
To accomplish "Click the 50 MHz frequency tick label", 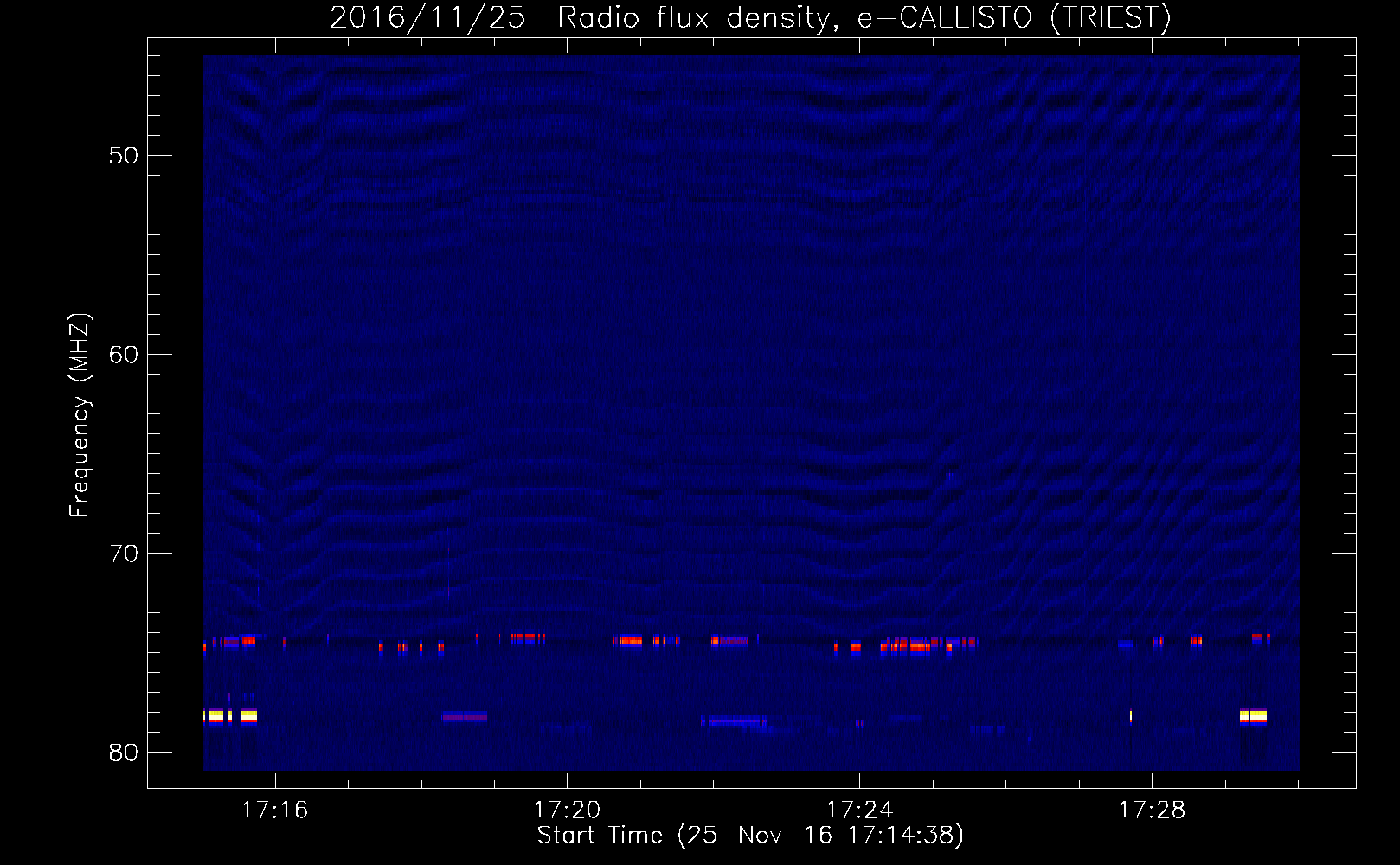I will [x=124, y=156].
